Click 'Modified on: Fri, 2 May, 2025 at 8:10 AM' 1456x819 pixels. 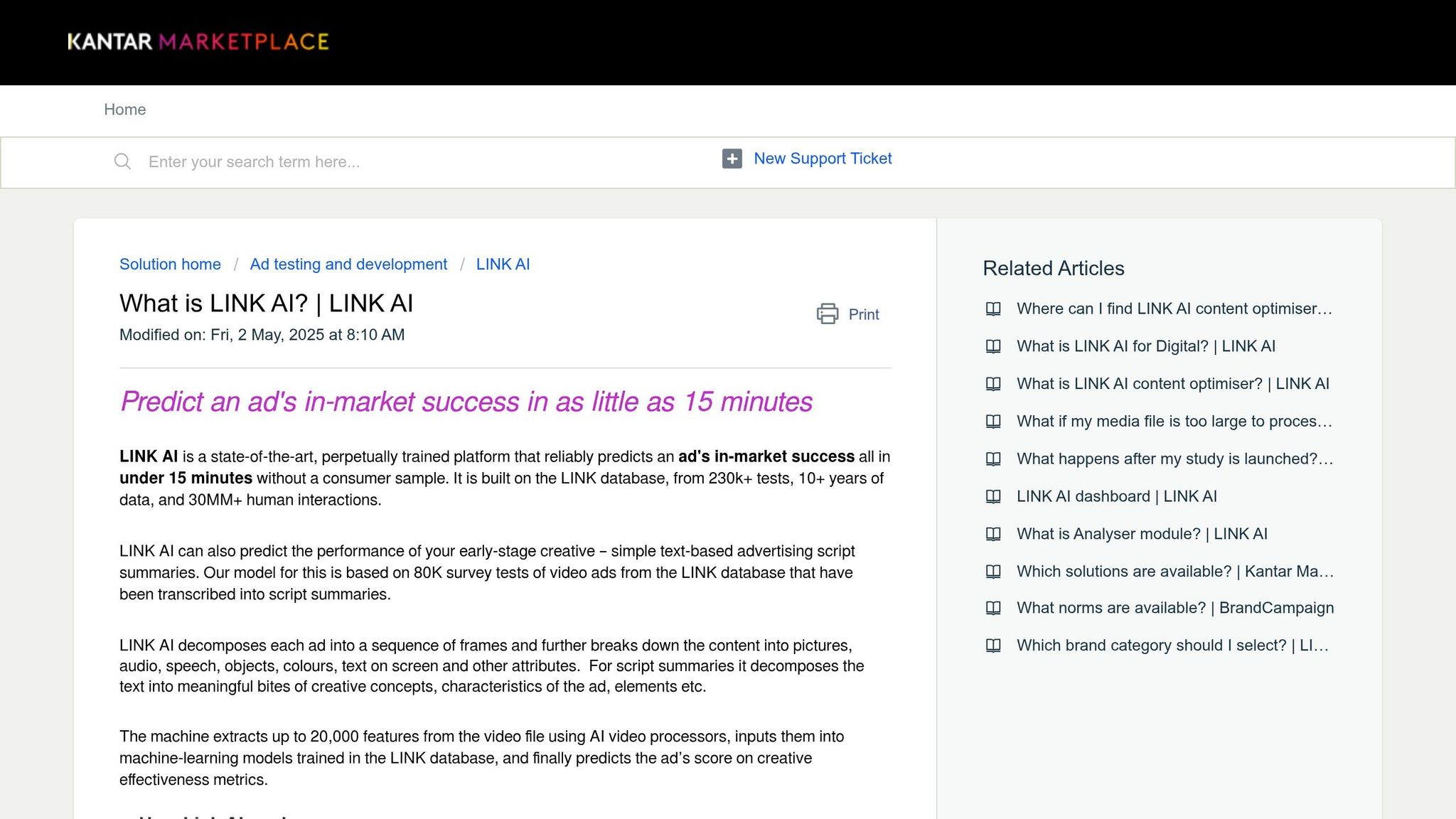pyautogui.click(x=262, y=335)
